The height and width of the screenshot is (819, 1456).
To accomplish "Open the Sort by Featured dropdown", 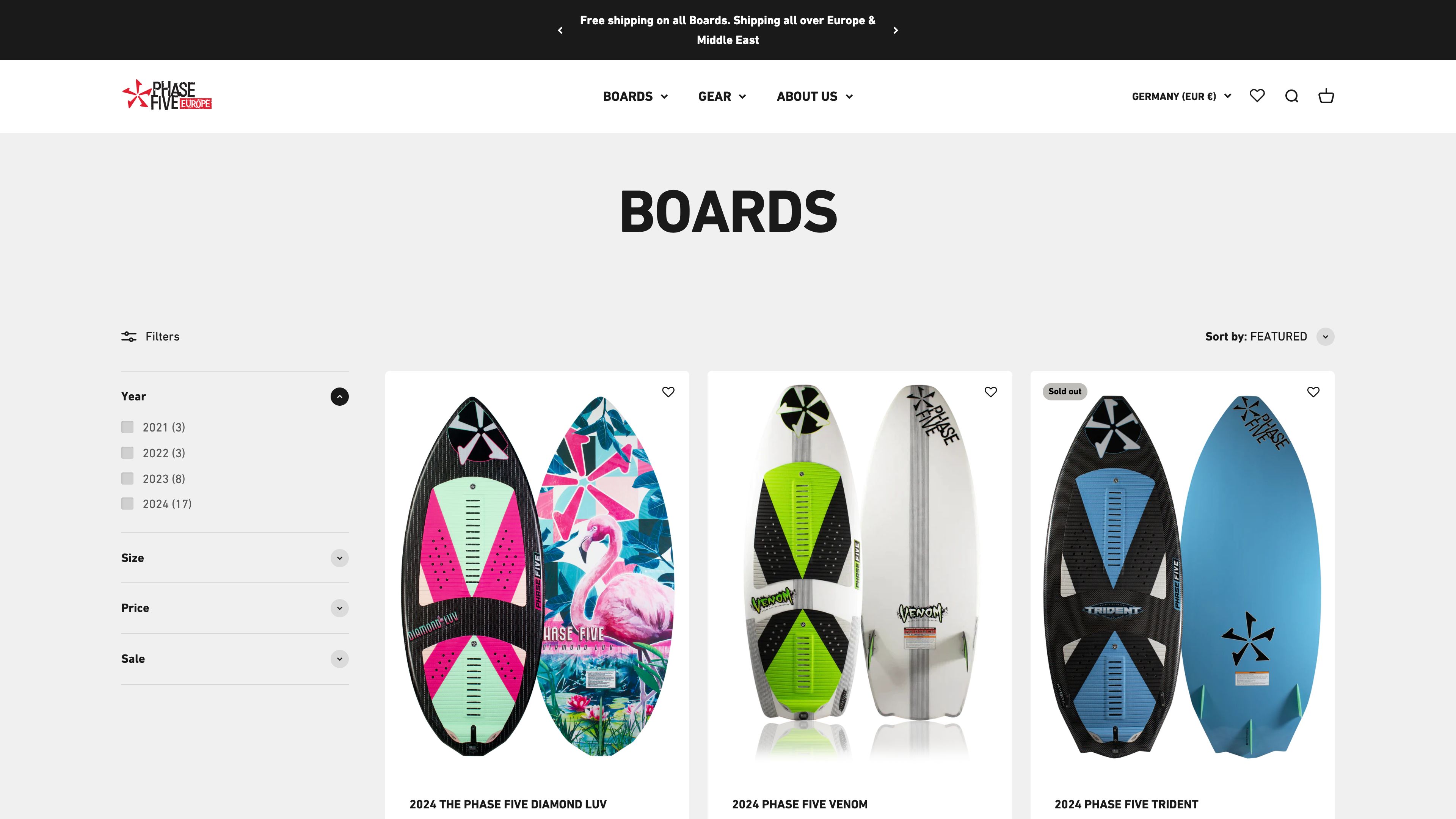I will pos(1269,336).
